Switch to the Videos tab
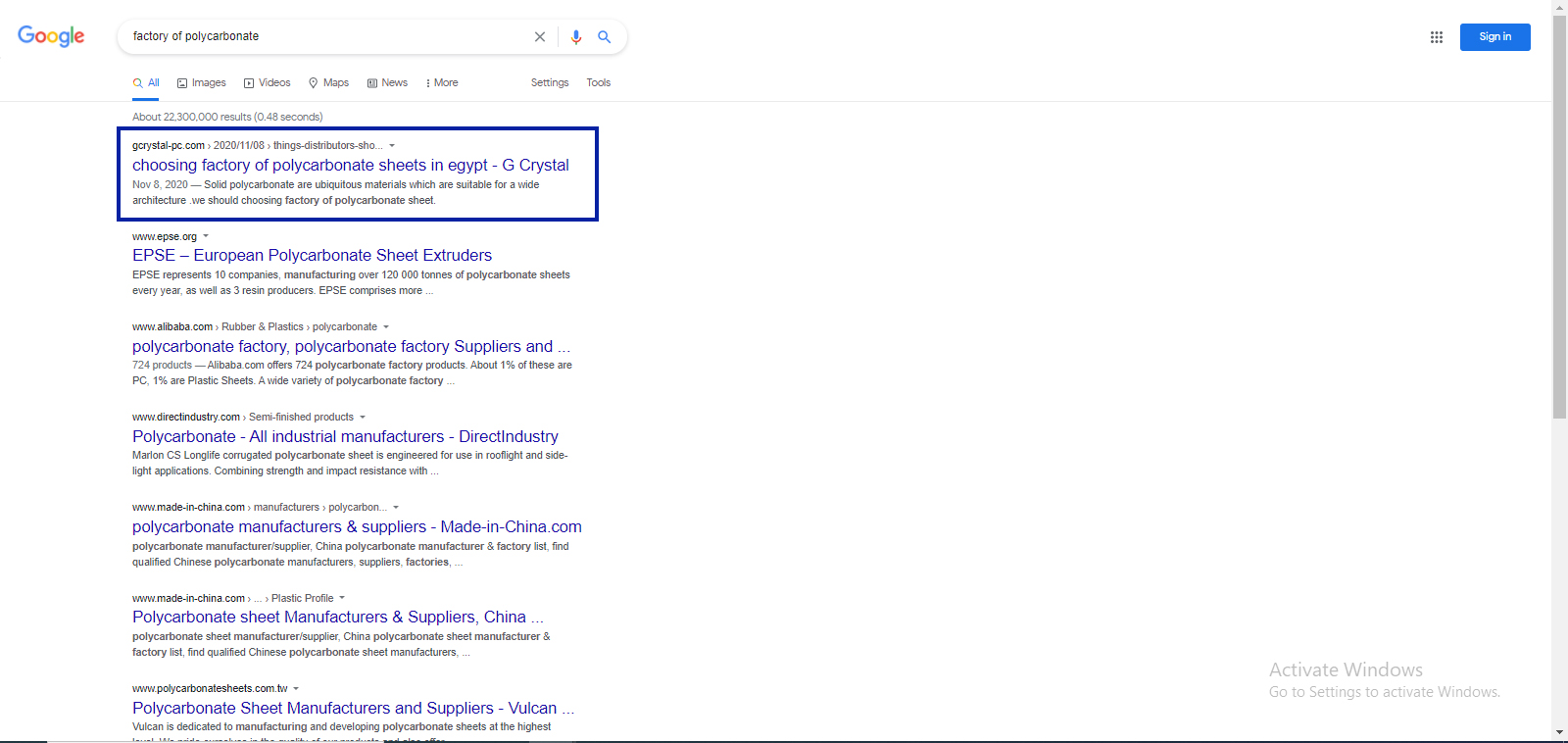The height and width of the screenshot is (743, 1568). tap(268, 83)
